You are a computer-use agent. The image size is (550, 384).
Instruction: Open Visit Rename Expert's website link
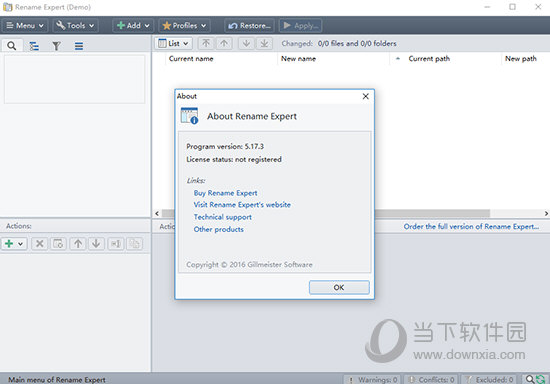click(242, 205)
